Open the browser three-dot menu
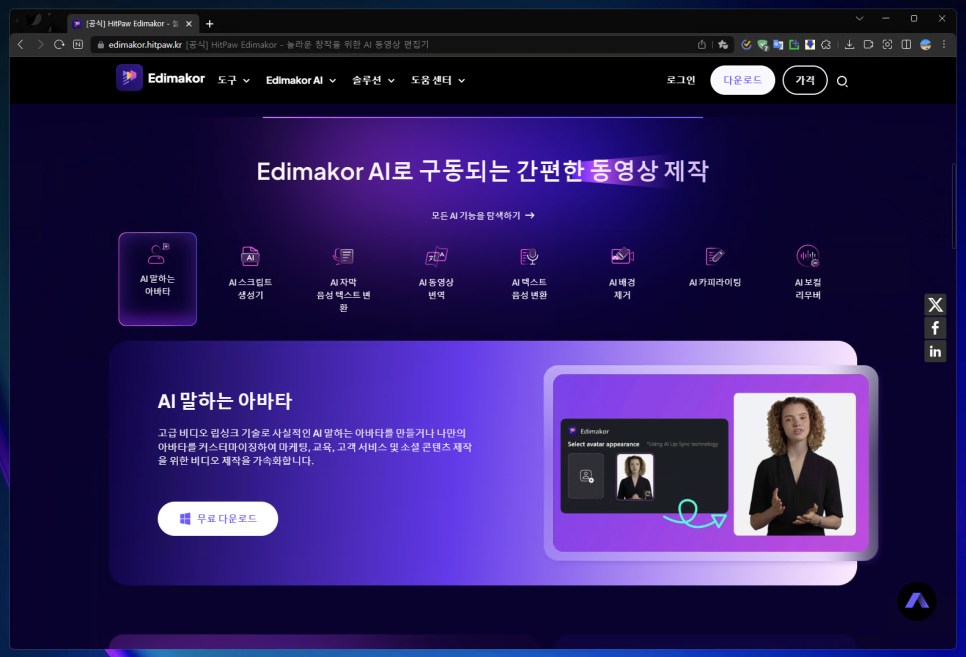This screenshot has width=966, height=657. click(944, 44)
